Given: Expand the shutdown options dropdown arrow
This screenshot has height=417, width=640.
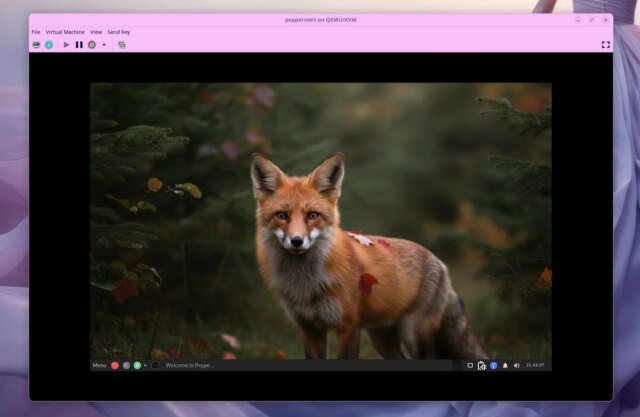Looking at the screenshot, I should click(104, 45).
